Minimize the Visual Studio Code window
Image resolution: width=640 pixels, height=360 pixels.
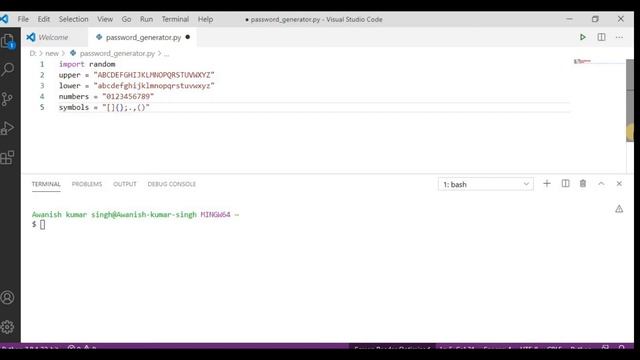point(569,19)
